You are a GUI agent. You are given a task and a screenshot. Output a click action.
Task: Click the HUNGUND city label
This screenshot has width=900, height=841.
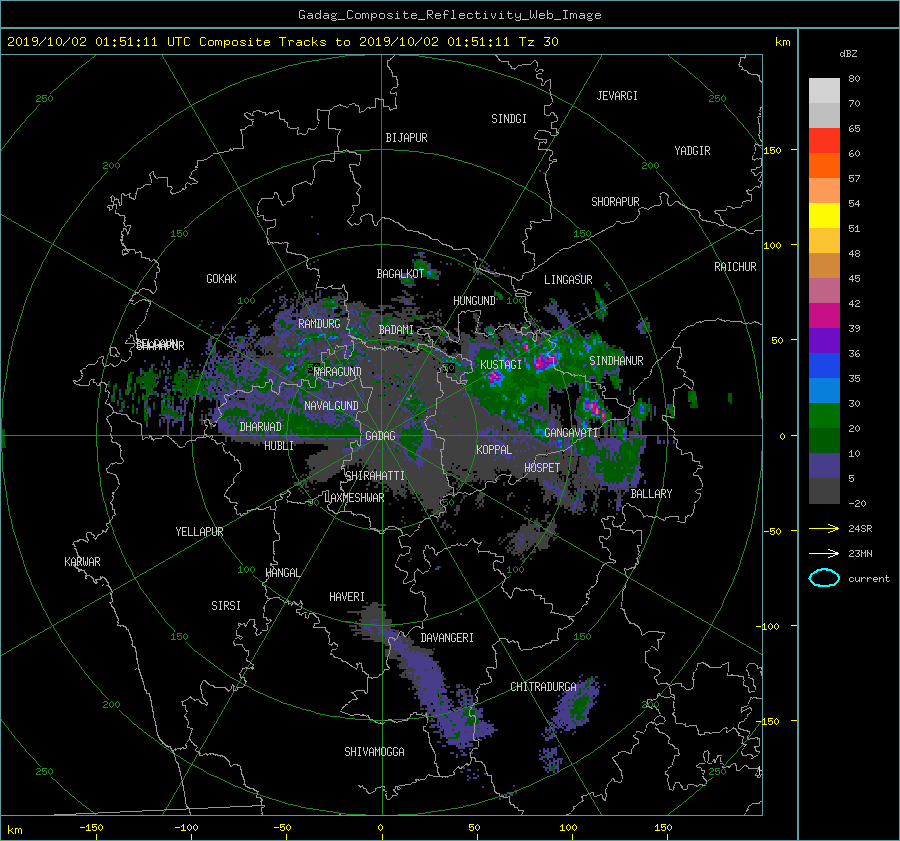[x=474, y=301]
